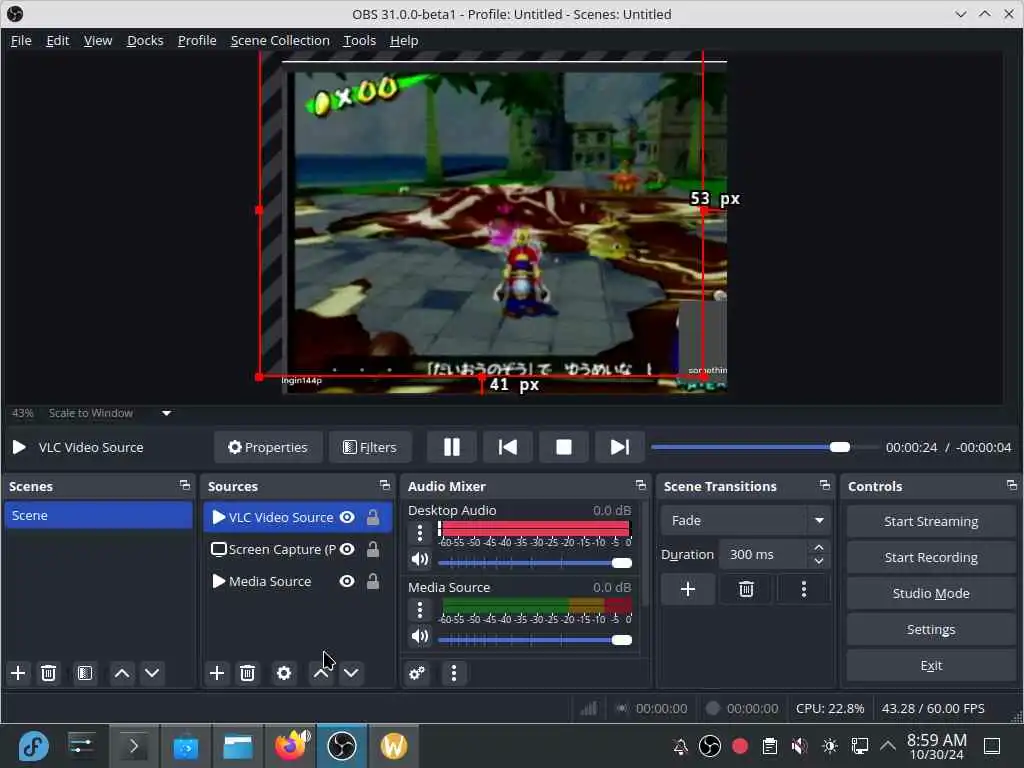This screenshot has width=1024, height=768.
Task: Open scene filters icon in Scenes dock
Action: [x=85, y=673]
